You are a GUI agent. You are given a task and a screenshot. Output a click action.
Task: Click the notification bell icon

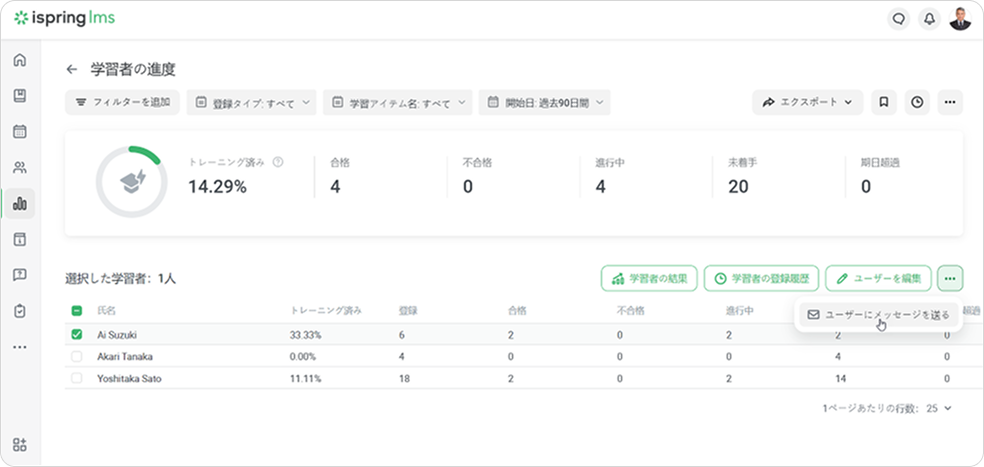[929, 19]
